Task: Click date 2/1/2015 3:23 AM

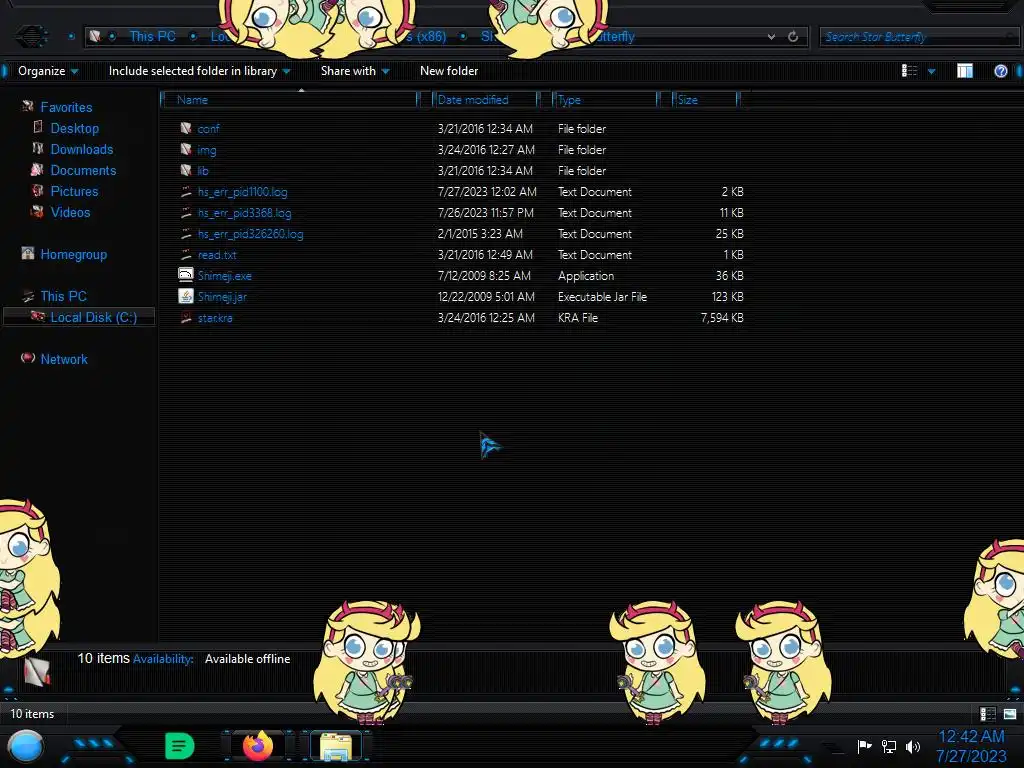Action: (480, 233)
